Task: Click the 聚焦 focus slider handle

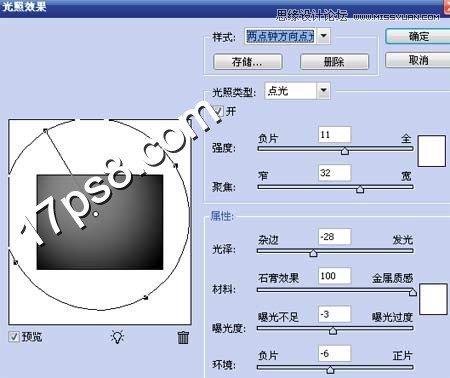Action: point(360,189)
